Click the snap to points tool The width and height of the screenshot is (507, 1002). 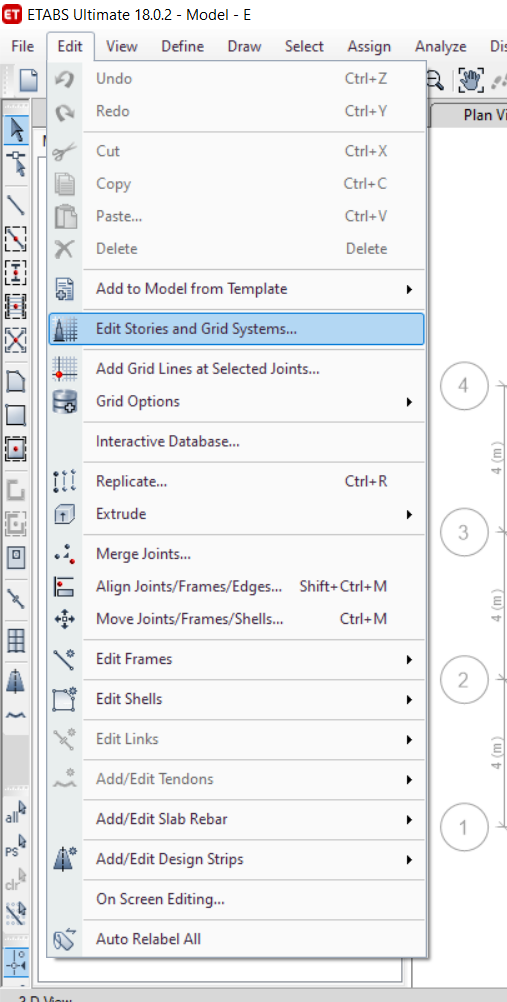[x=16, y=962]
